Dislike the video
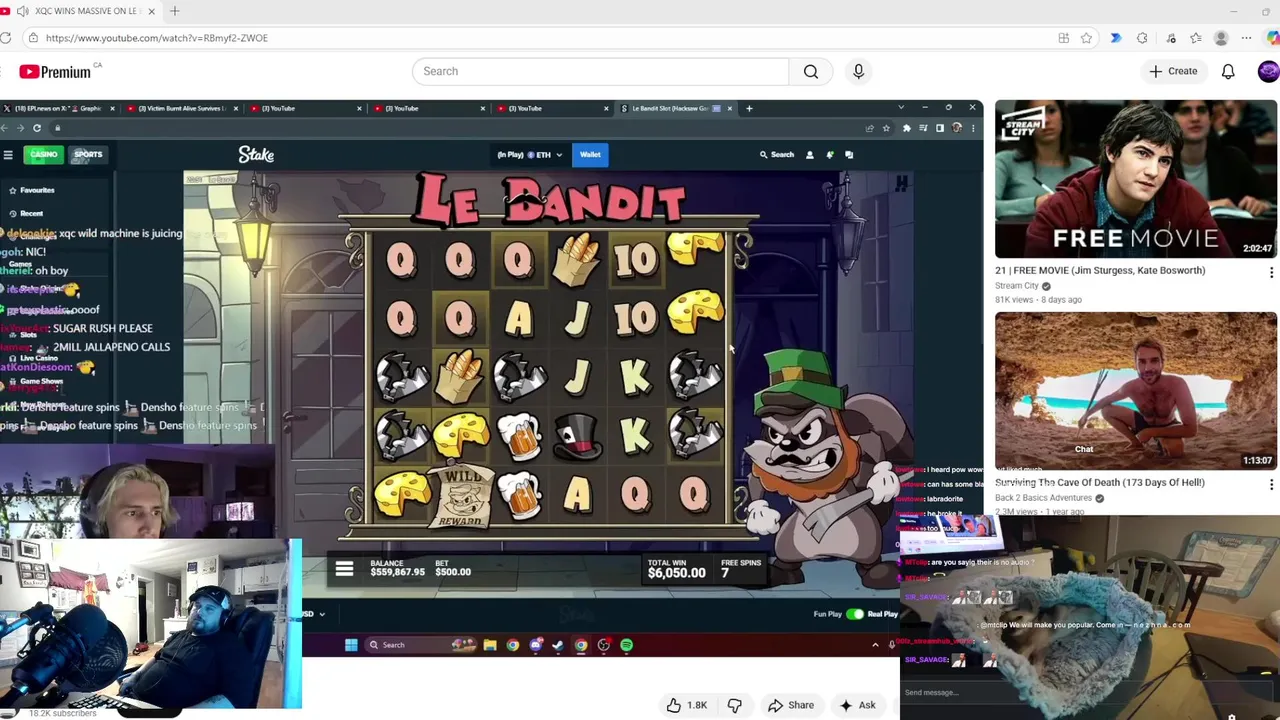Screen dimensions: 1280x720 tap(734, 705)
